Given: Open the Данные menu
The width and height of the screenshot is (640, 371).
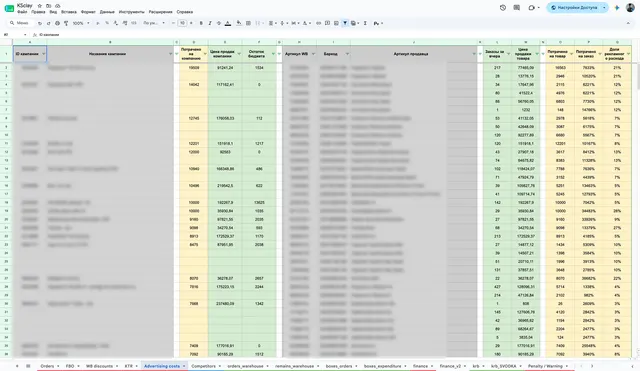Looking at the screenshot, I should [x=107, y=12].
